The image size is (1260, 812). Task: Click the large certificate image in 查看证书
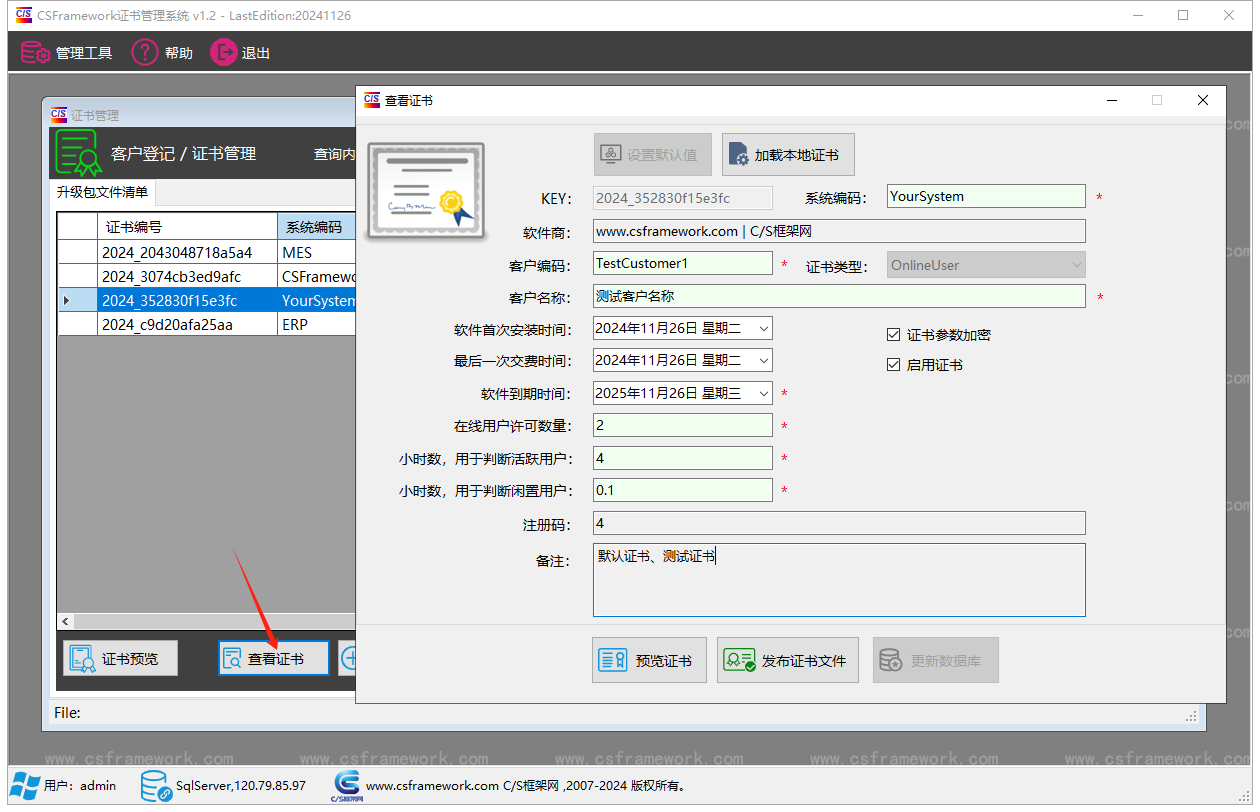426,191
